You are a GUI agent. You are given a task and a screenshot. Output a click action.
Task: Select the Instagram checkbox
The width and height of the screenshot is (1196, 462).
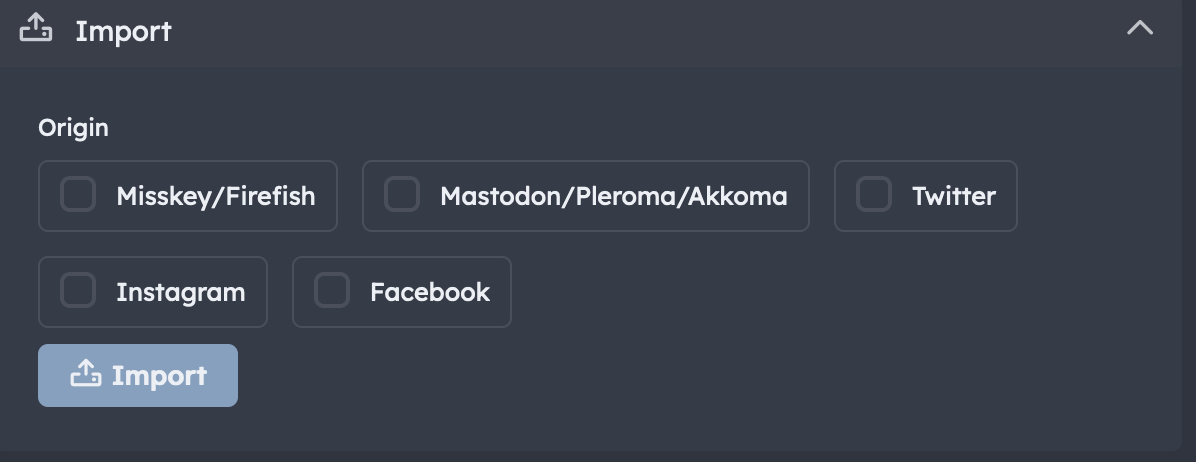click(78, 290)
